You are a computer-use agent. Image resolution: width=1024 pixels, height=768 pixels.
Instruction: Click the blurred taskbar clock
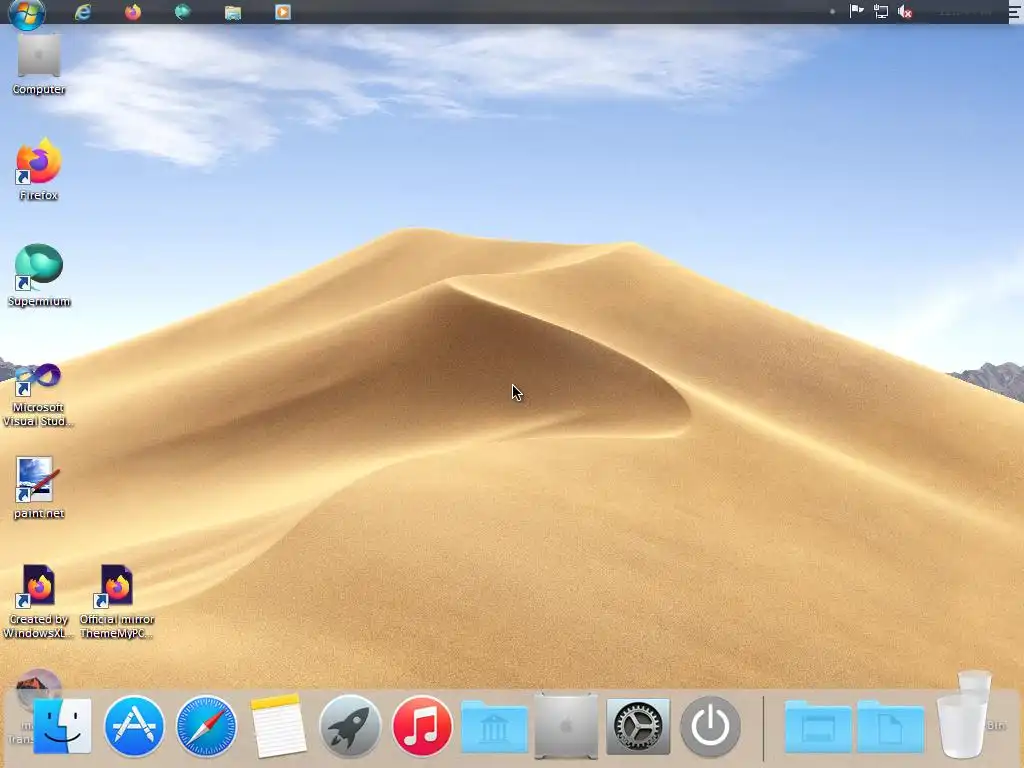[966, 12]
